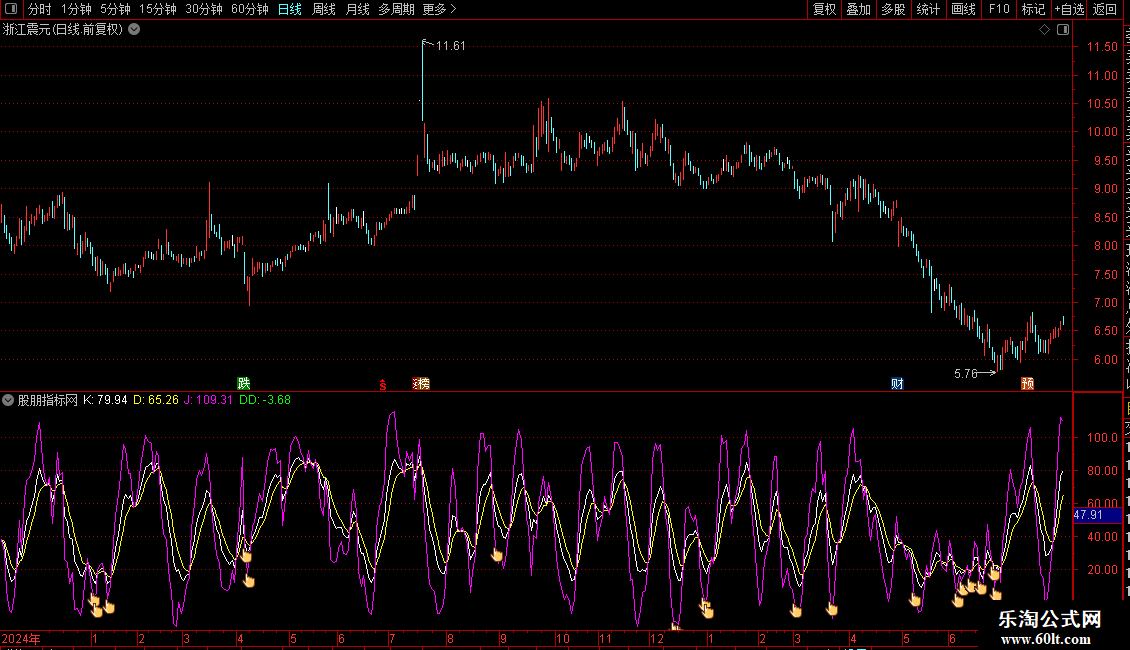This screenshot has height=650, width=1130.
Task: Click the orange 预 event marker
Action: click(x=1028, y=383)
